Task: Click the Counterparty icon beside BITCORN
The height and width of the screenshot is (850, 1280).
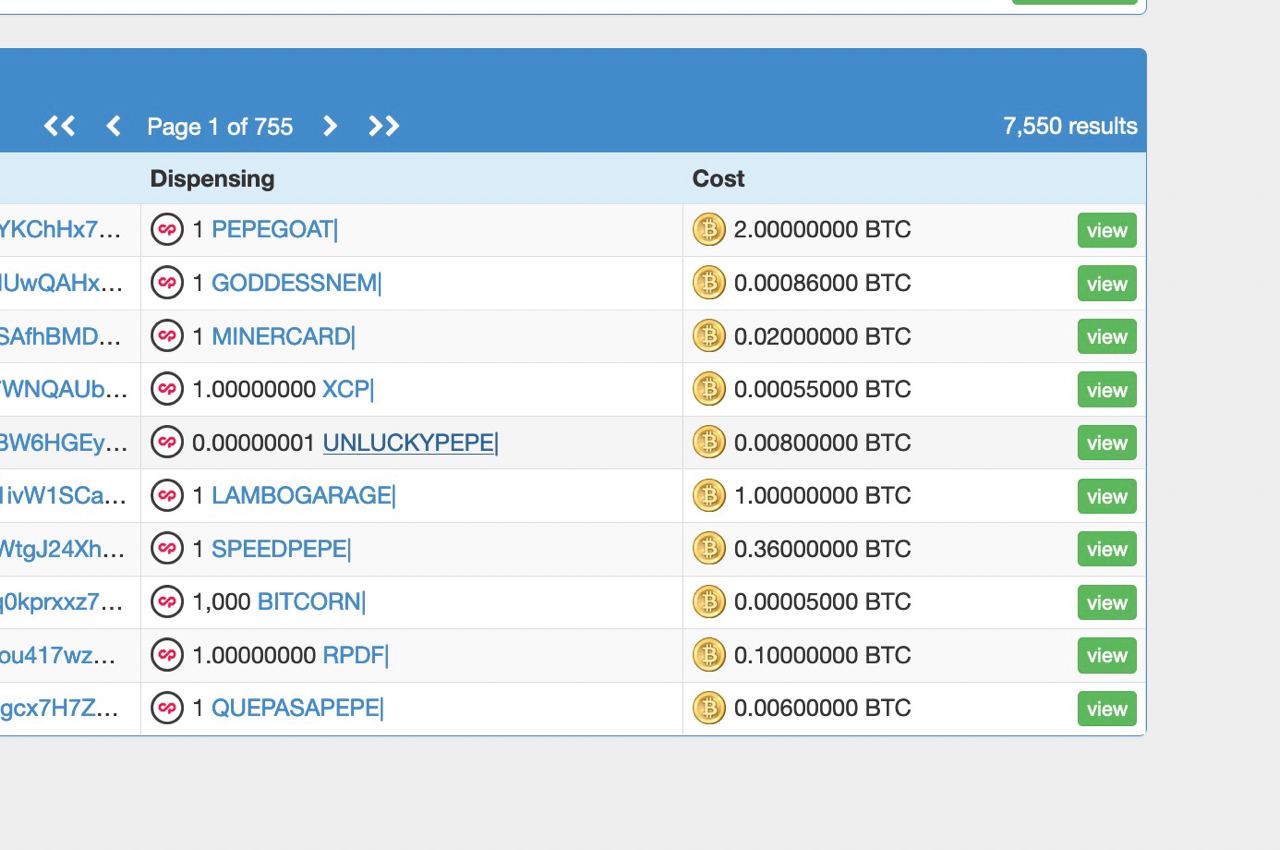Action: click(x=167, y=601)
